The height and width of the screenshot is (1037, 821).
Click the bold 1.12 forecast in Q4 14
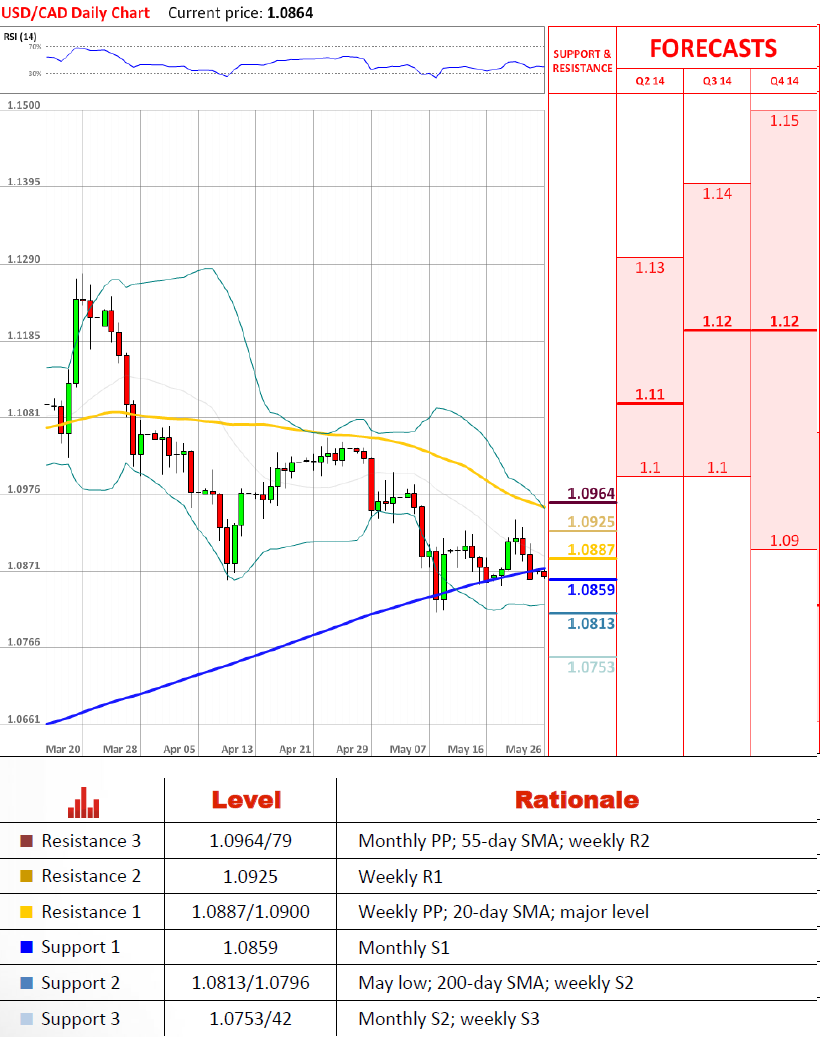point(784,321)
